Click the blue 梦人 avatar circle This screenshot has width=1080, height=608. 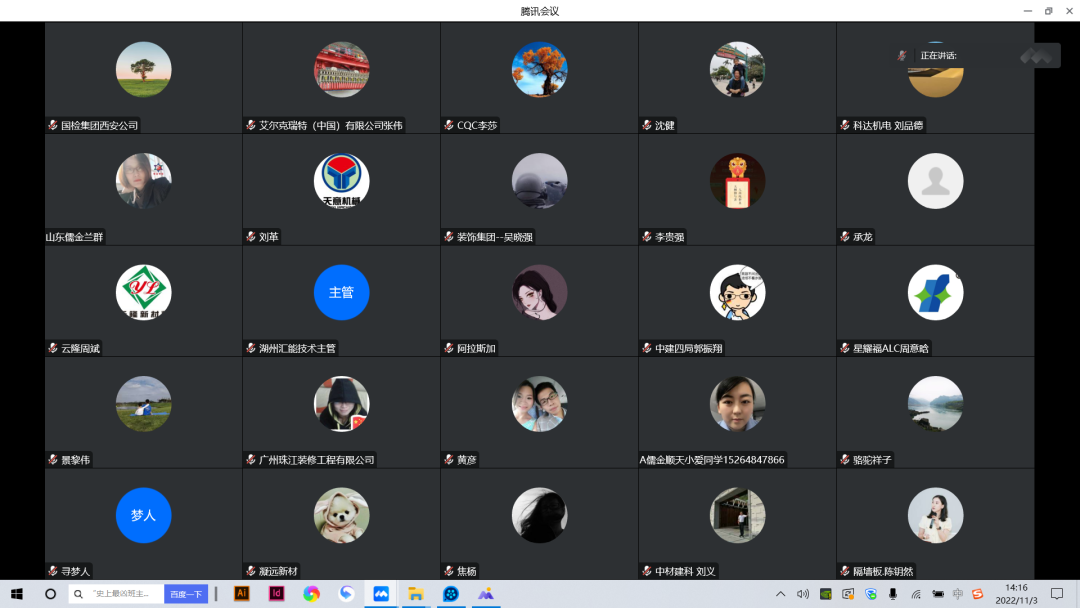pos(143,516)
